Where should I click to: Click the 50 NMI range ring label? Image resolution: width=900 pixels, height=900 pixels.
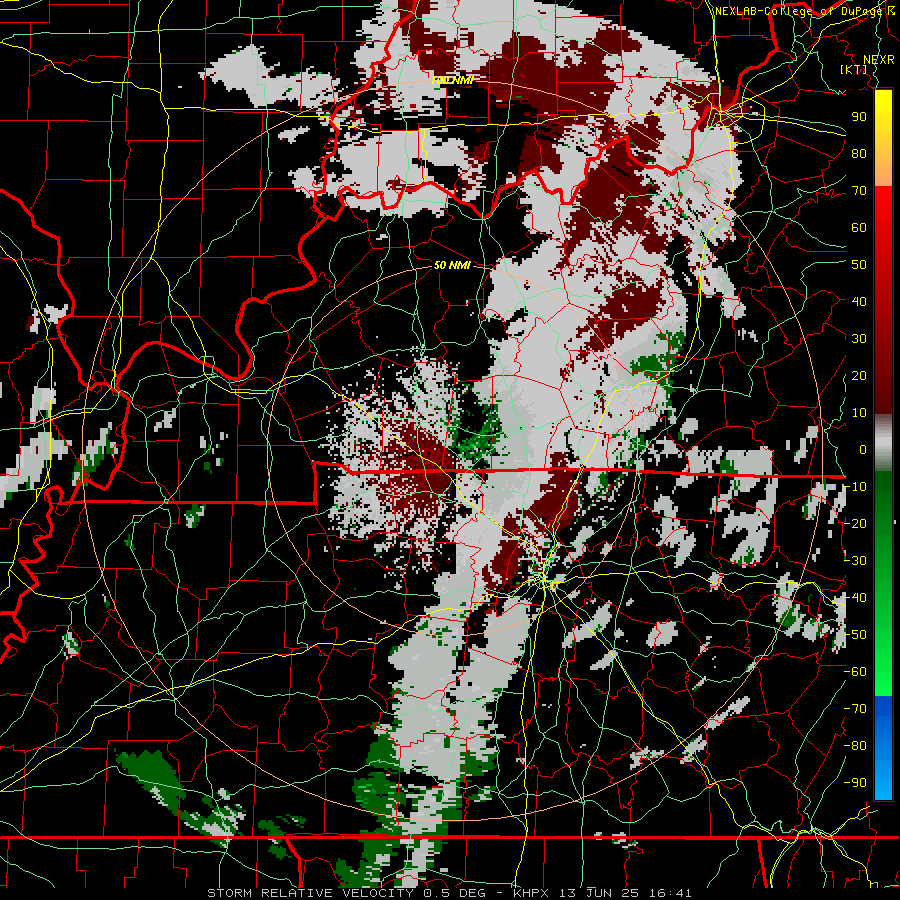tap(452, 265)
